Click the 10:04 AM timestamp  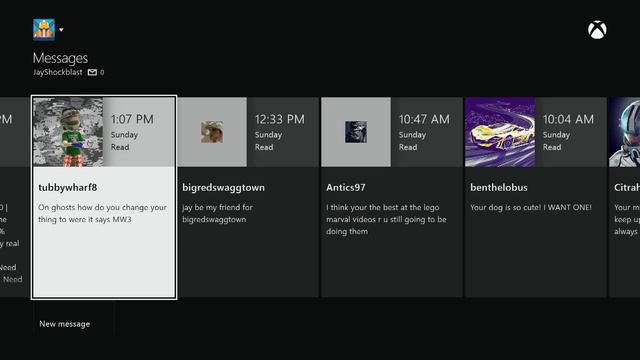(568, 119)
